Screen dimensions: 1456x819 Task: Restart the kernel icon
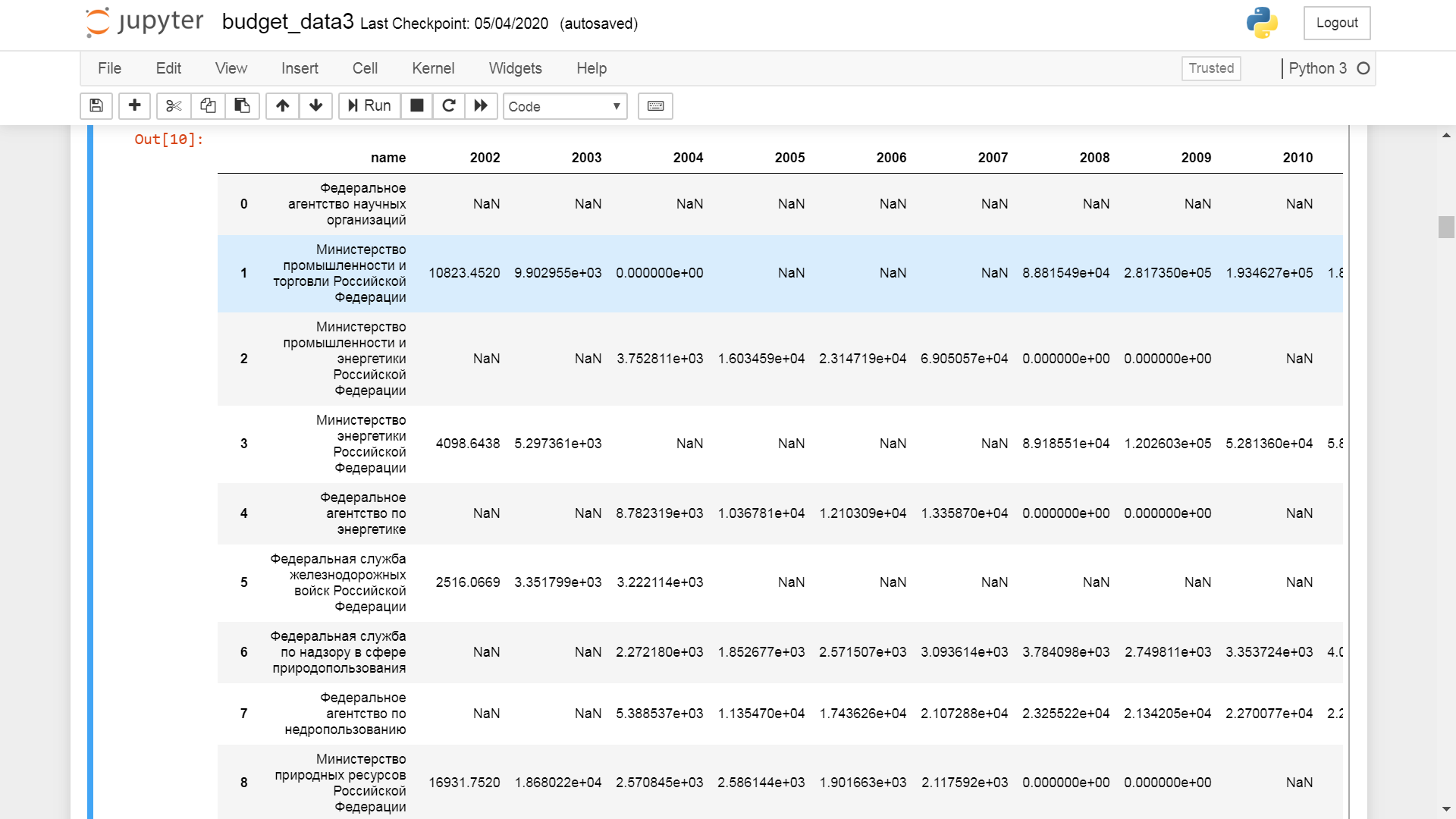click(449, 106)
